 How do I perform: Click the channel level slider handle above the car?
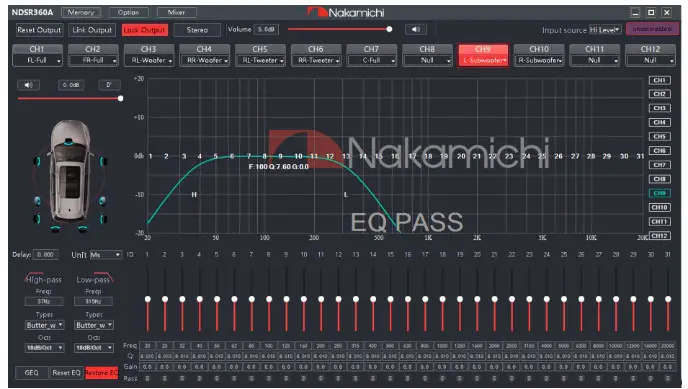120,99
